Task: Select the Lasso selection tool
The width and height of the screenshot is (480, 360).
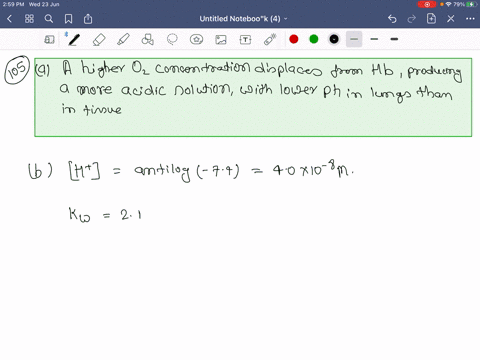Action: [x=172, y=40]
